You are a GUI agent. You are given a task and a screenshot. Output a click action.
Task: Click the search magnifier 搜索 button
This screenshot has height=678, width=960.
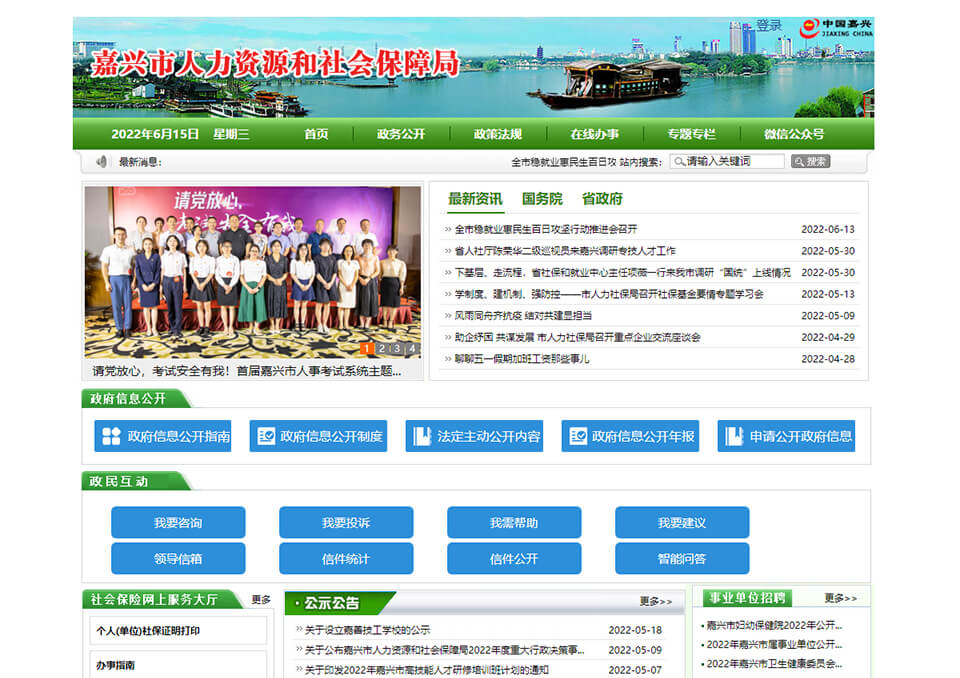pyautogui.click(x=810, y=161)
